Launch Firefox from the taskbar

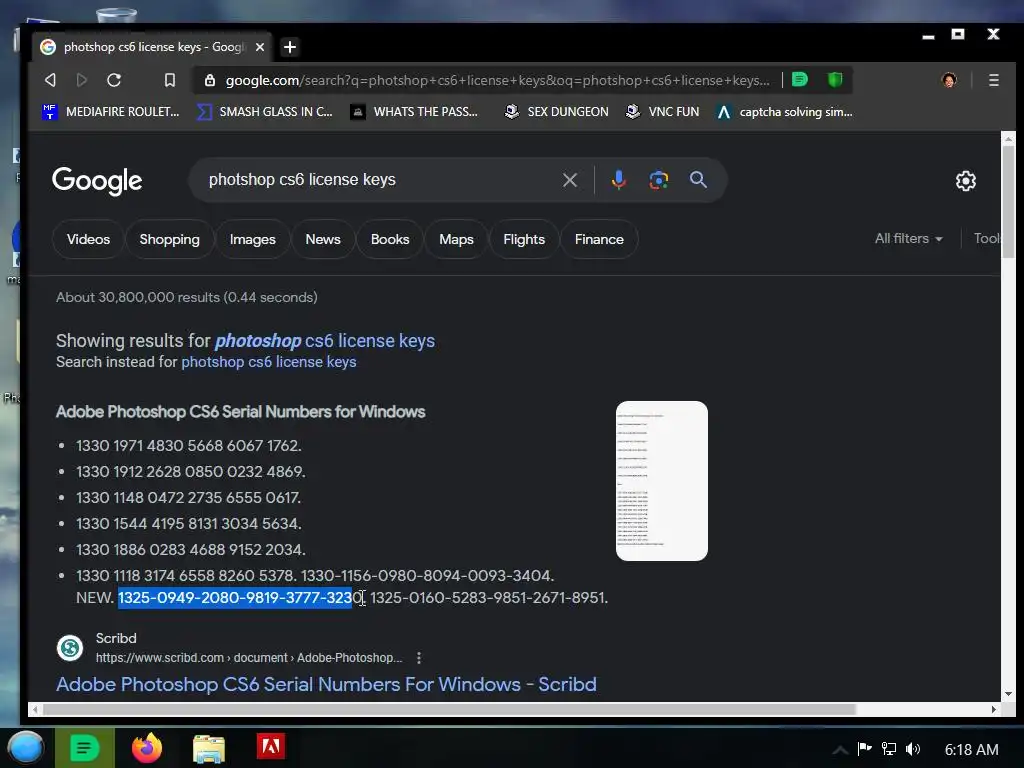(147, 748)
